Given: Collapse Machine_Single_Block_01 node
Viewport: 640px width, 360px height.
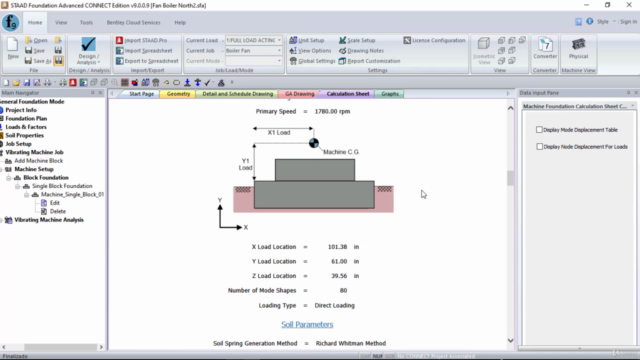Looking at the screenshot, I should click(x=27, y=195).
